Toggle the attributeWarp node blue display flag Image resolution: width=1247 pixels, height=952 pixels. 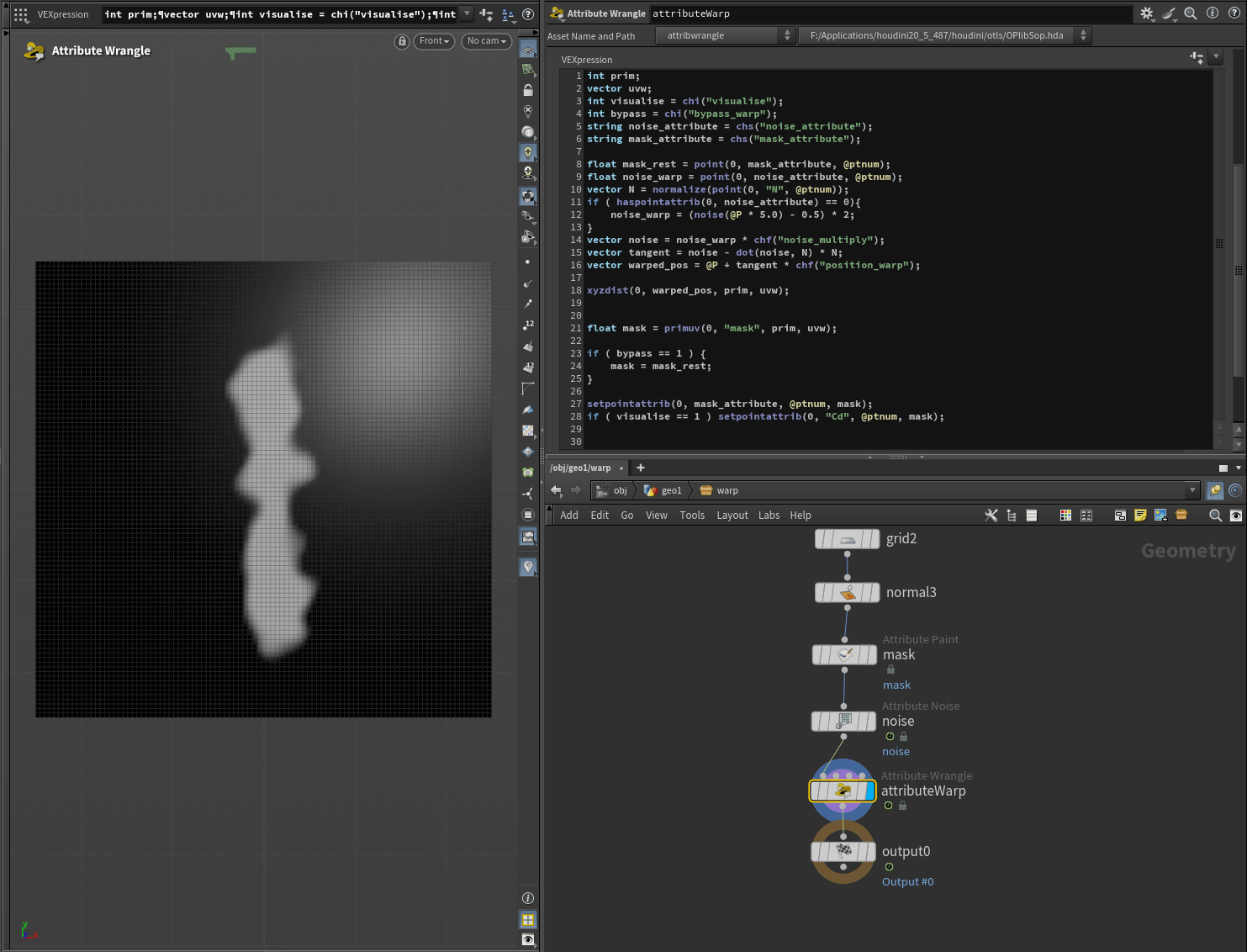869,791
